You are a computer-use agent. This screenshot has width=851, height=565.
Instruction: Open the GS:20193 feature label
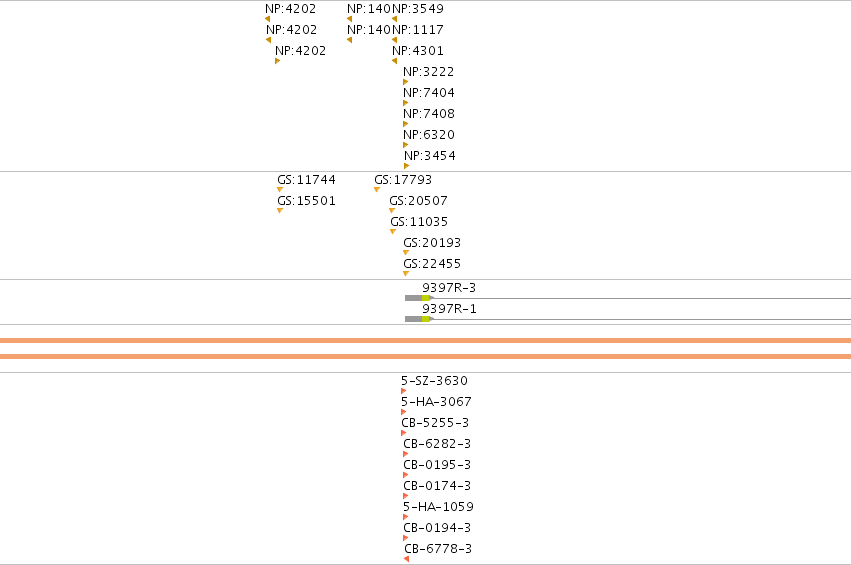[x=432, y=243]
